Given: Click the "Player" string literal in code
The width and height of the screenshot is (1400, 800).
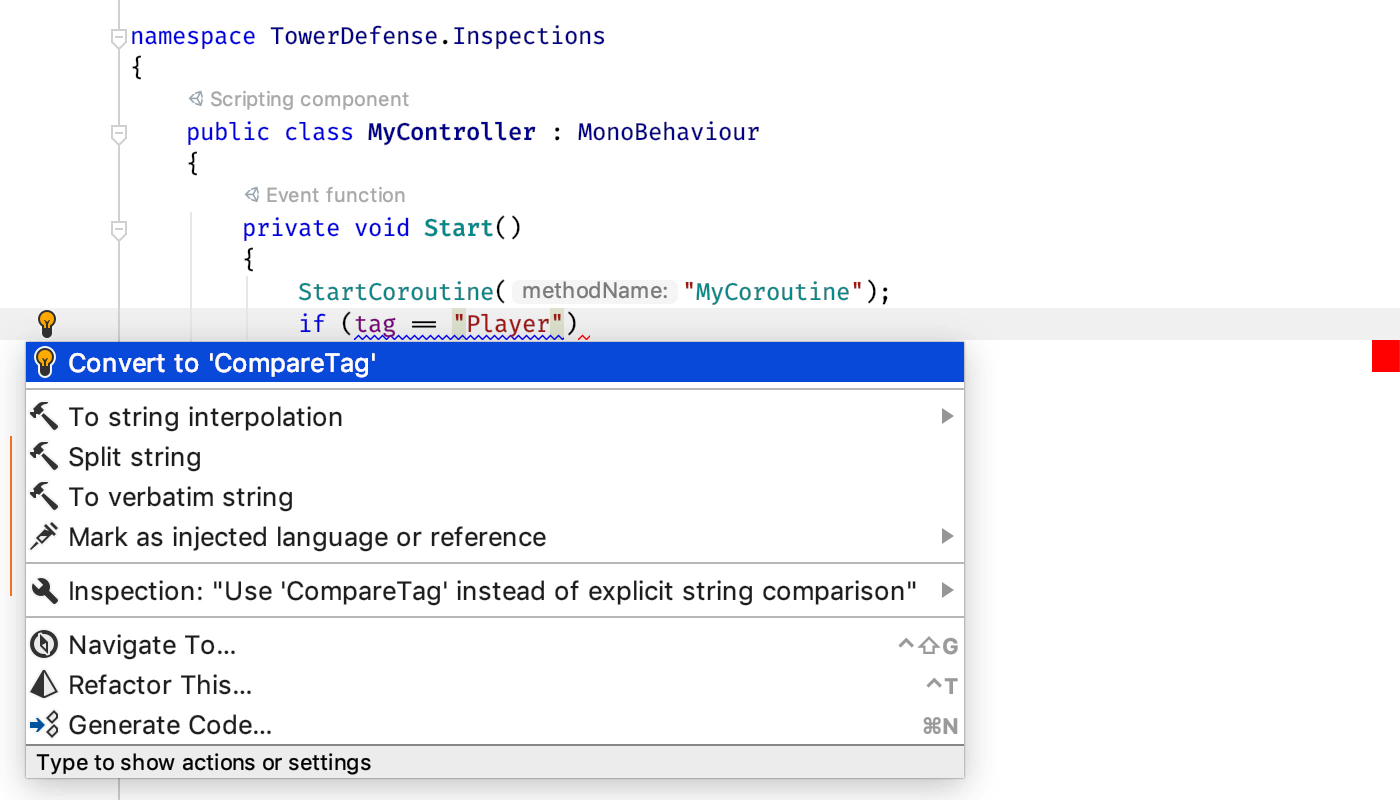Looking at the screenshot, I should tap(508, 324).
